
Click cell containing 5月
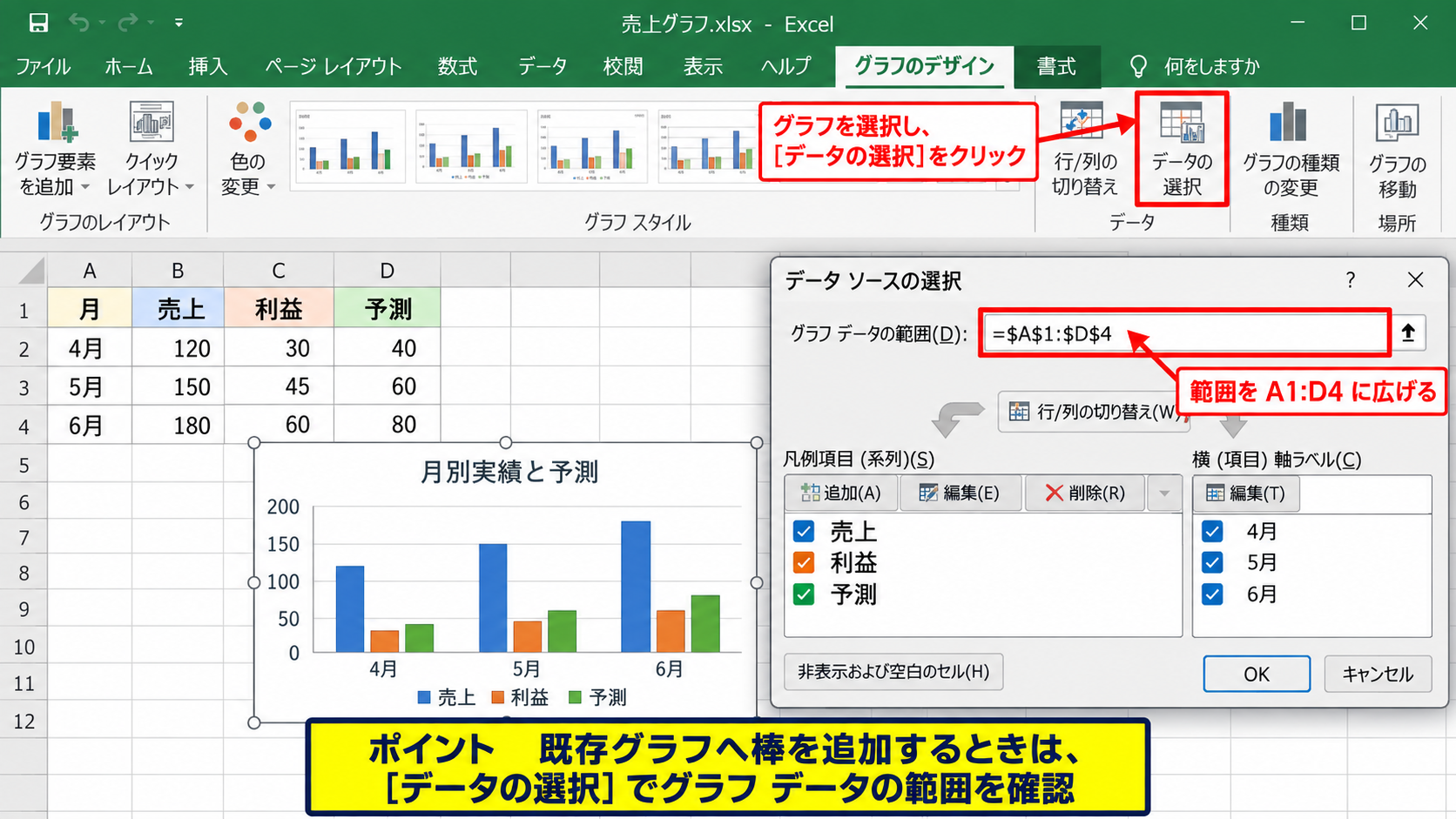click(90, 386)
